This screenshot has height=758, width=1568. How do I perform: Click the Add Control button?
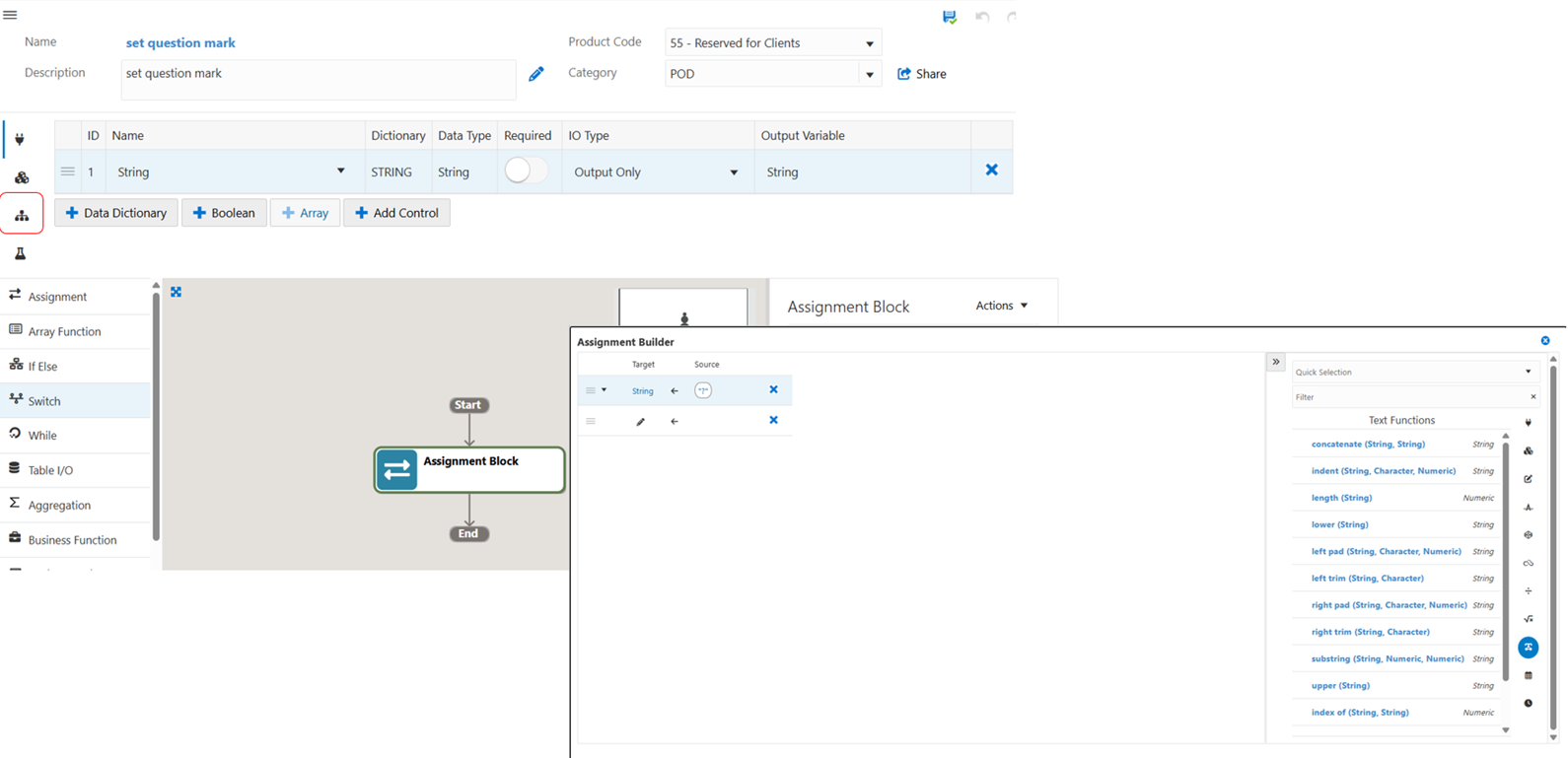click(396, 213)
